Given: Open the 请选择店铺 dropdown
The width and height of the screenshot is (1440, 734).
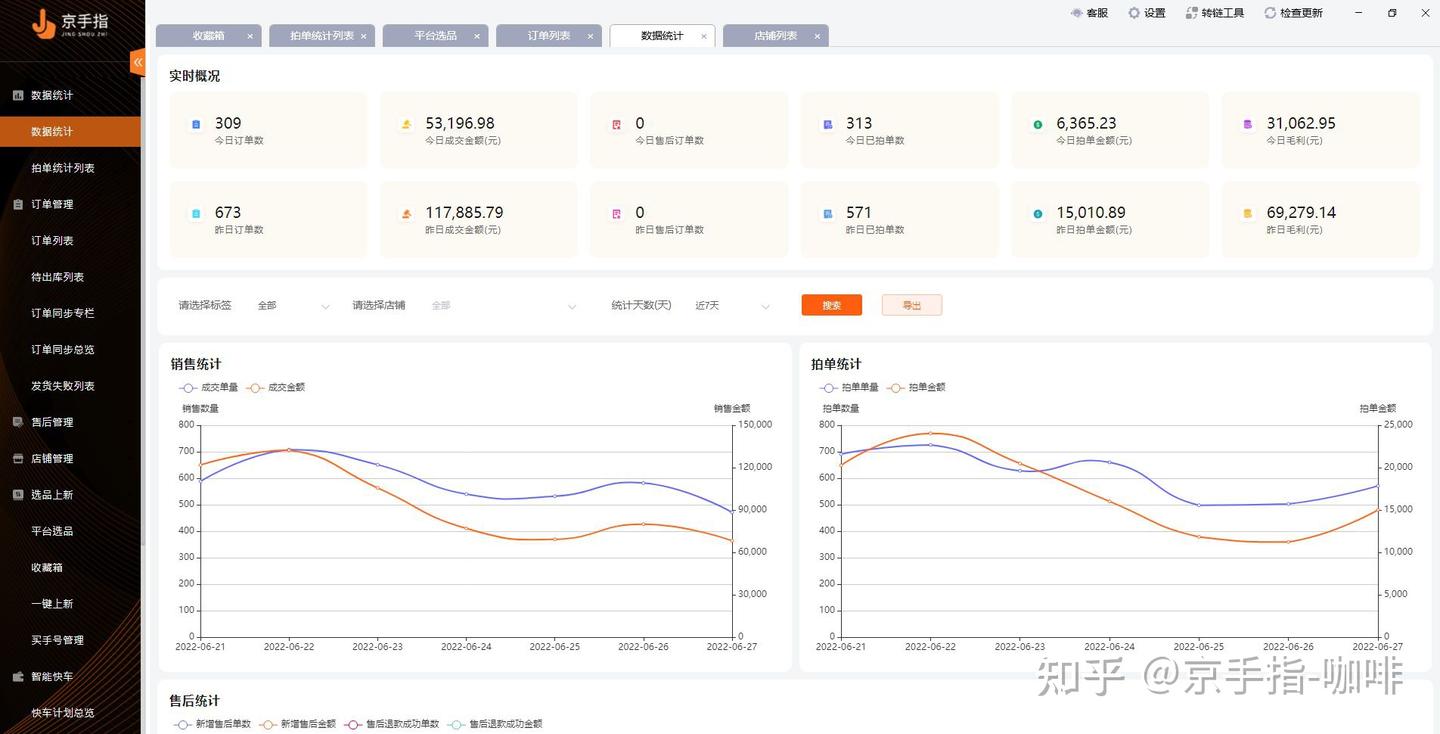Looking at the screenshot, I should 503,306.
